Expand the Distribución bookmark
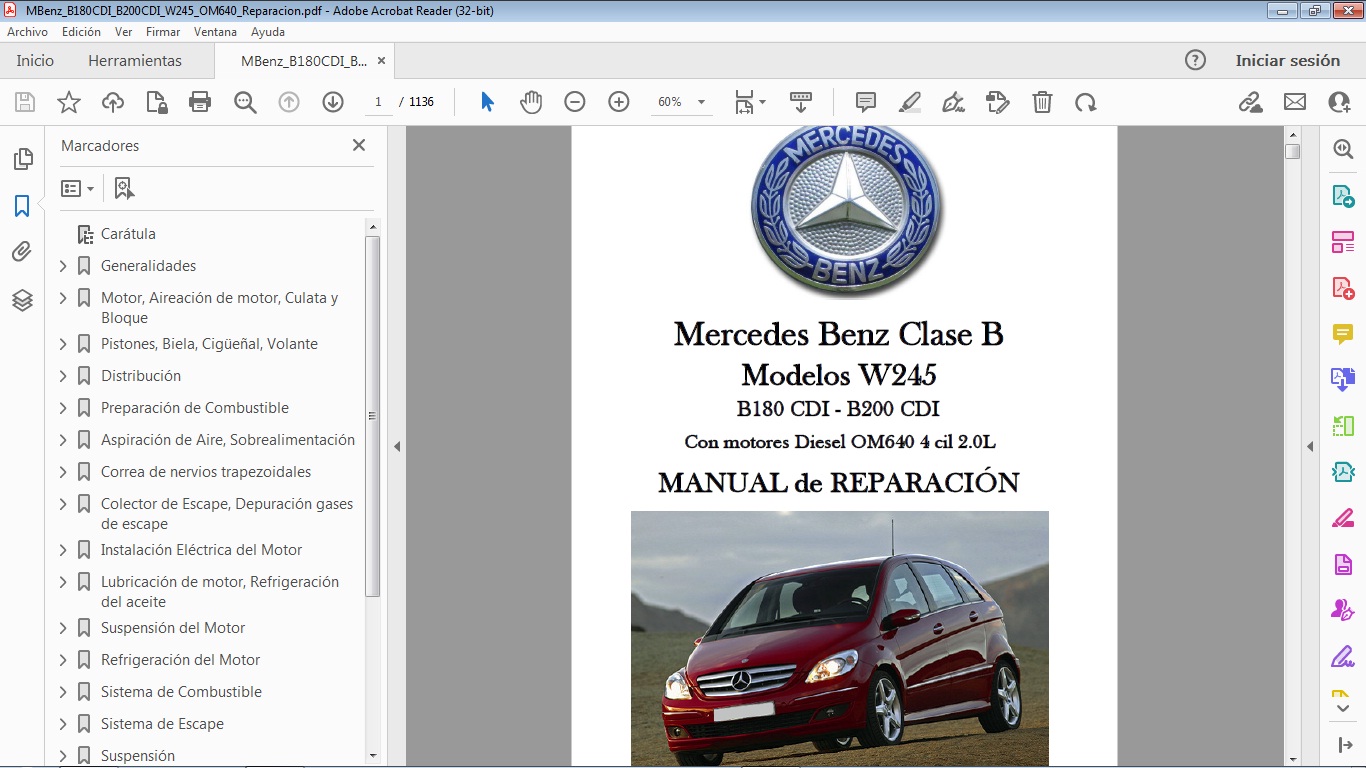 (63, 376)
